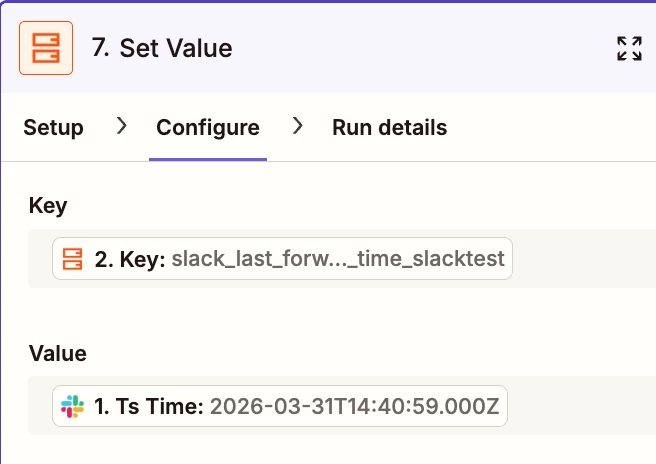Click the slack_last_forw..._time_slacktest key text
The width and height of the screenshot is (656, 464).
tap(338, 259)
